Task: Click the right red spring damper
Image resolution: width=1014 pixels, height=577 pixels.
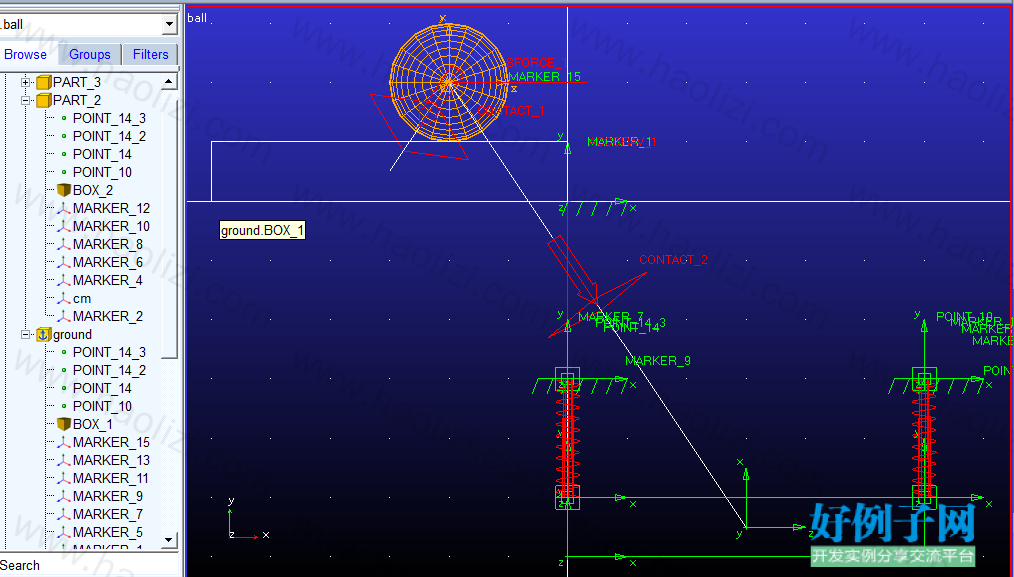Action: point(924,438)
